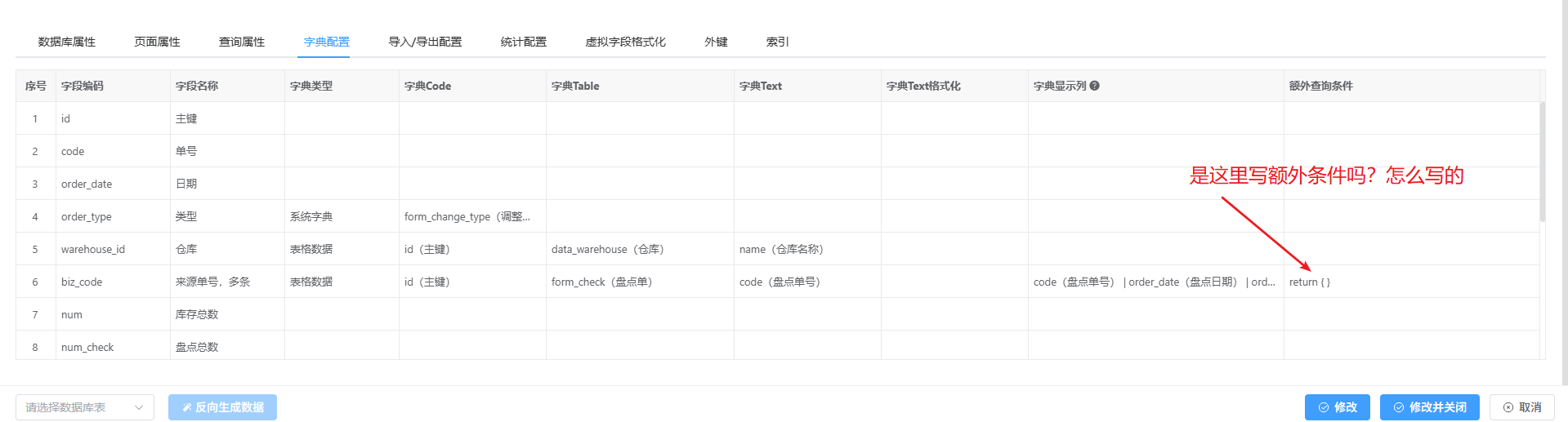The width and height of the screenshot is (1568, 422).
Task: Switch to the 数据库属性 tab
Action: 67,42
